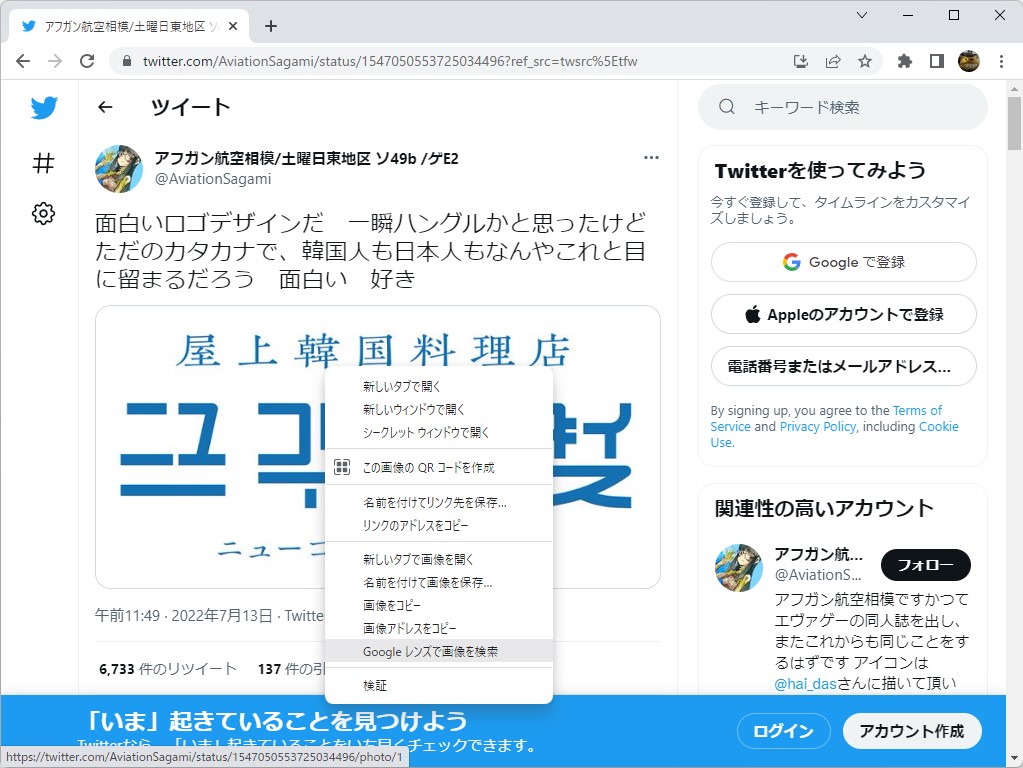Click the share icon in the address bar
The height and width of the screenshot is (768, 1023).
tap(833, 61)
